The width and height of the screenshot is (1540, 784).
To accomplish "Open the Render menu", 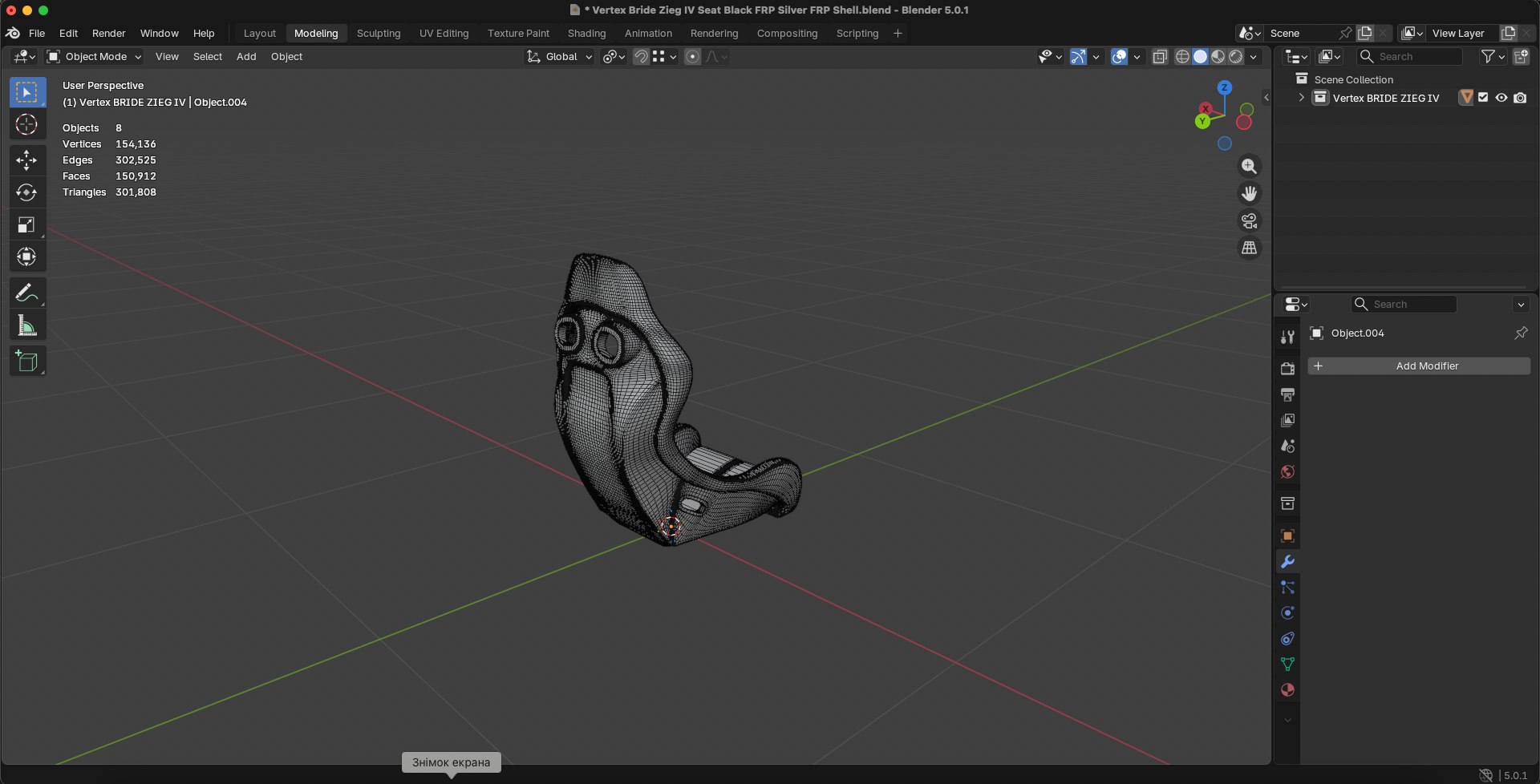I will (109, 34).
